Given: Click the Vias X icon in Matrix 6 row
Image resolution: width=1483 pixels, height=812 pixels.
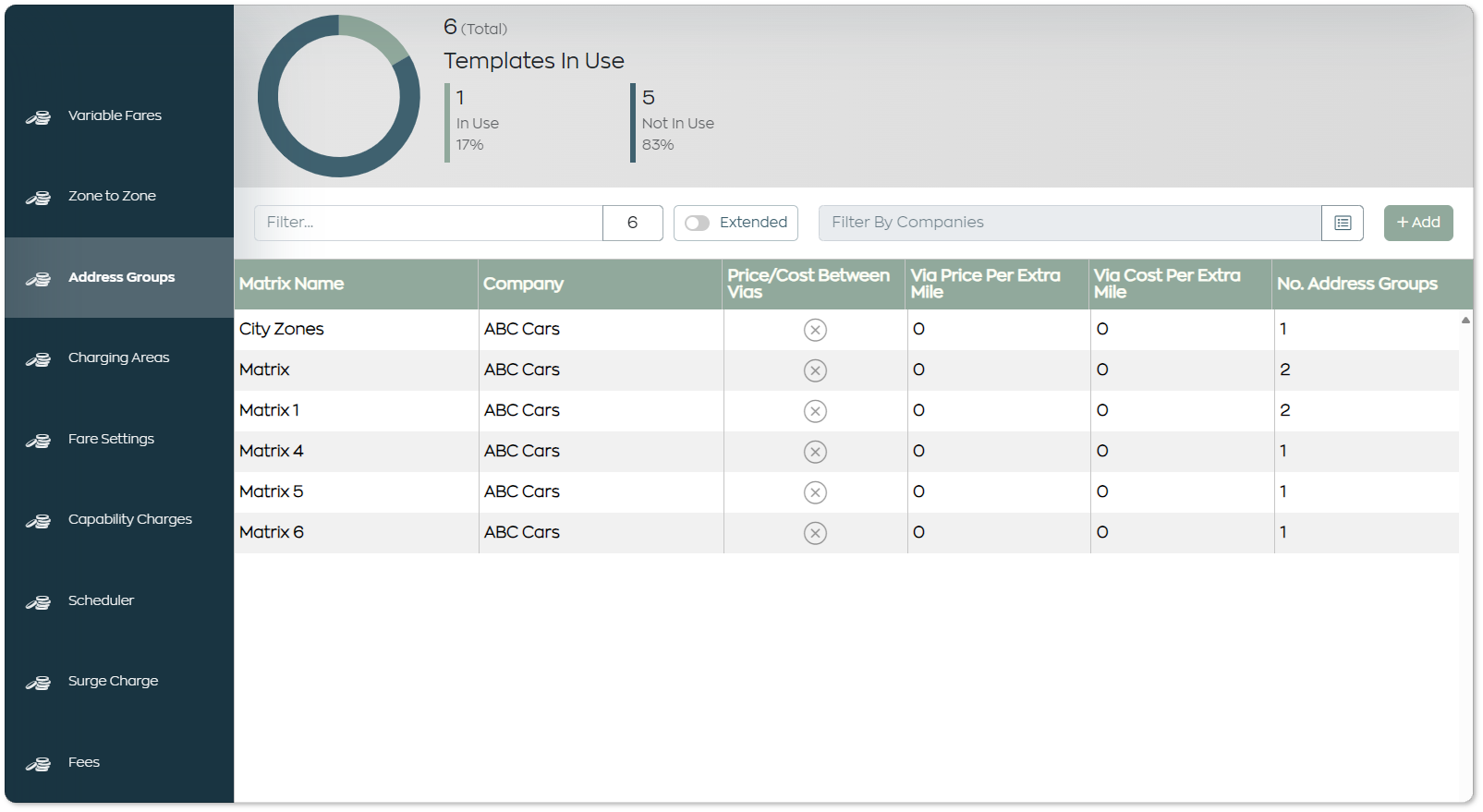Looking at the screenshot, I should (x=815, y=533).
